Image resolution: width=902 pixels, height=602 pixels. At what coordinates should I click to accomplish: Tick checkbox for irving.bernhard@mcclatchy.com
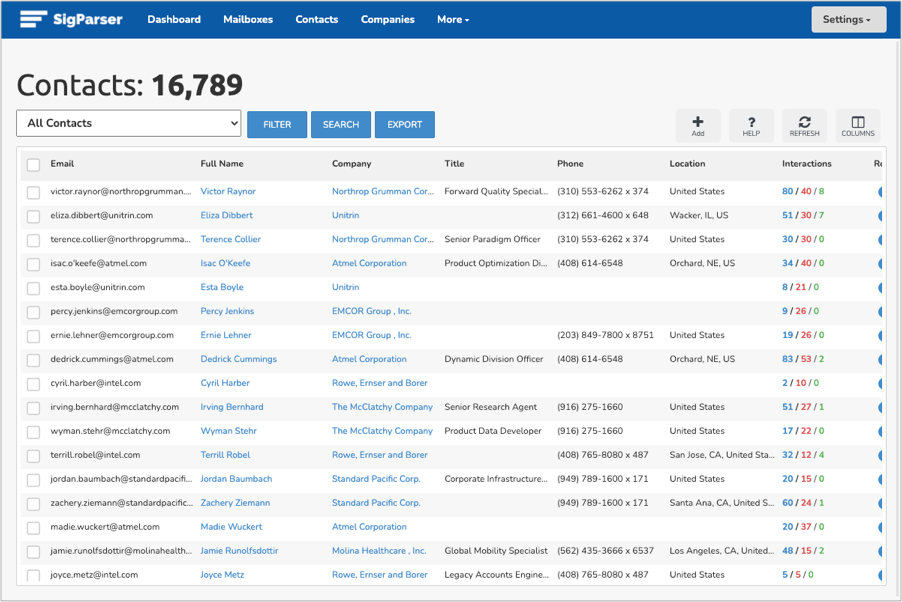click(x=33, y=408)
